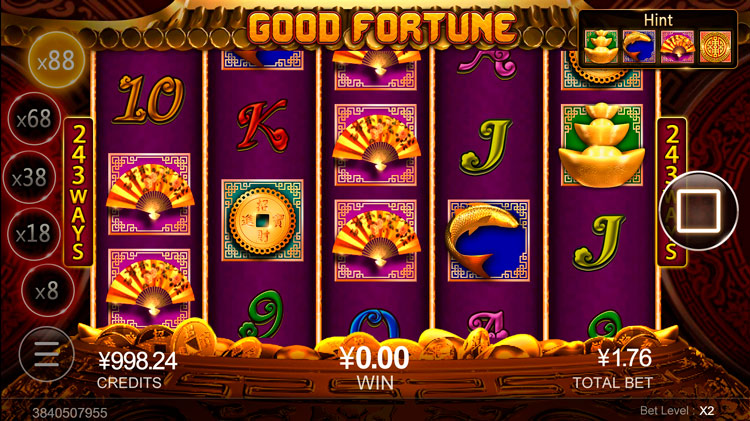Viewport: 750px width, 421px height.
Task: Open the Total Bet ¥1.76 setting
Action: point(613,368)
